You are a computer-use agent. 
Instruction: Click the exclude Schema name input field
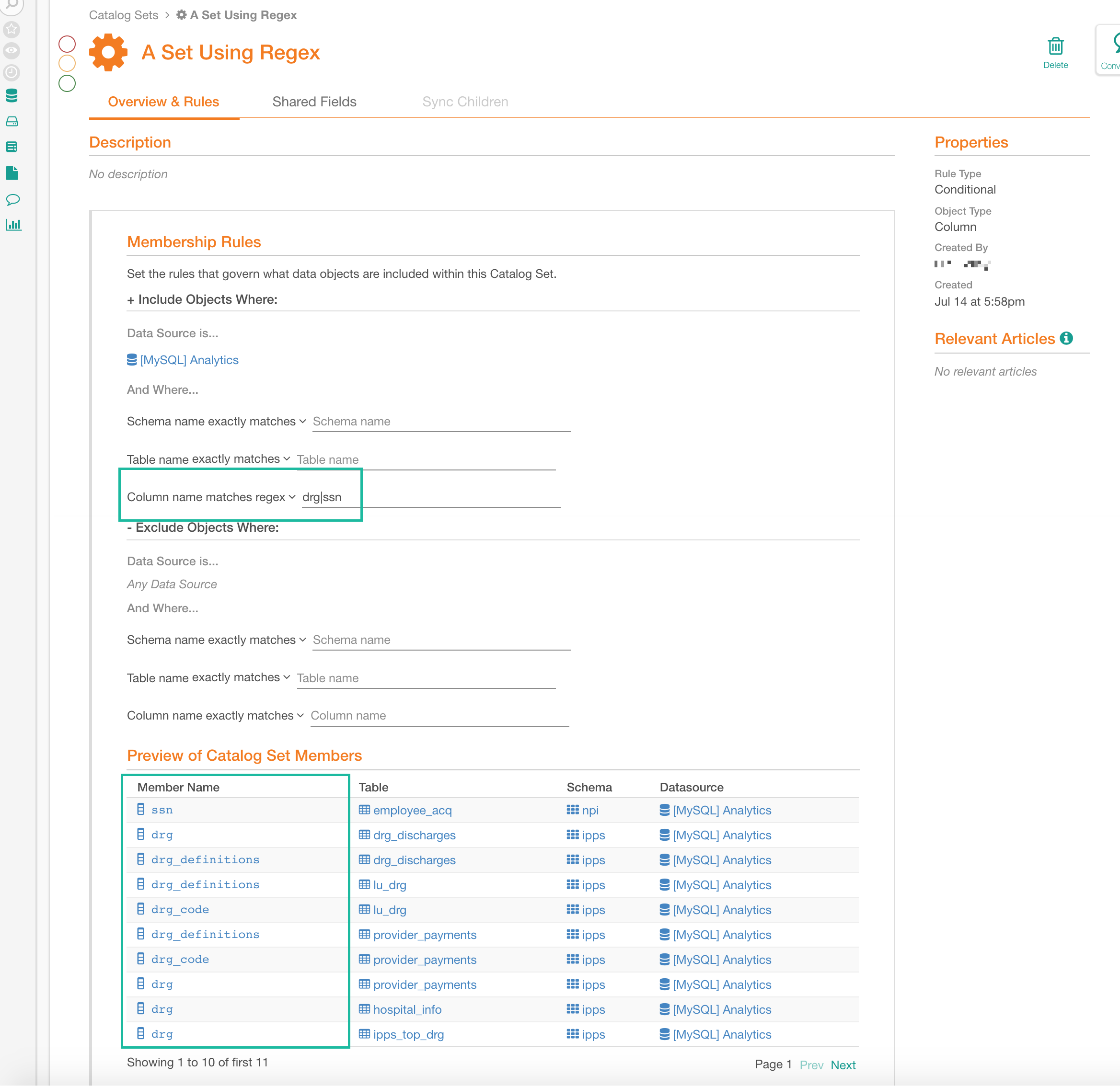pos(442,640)
